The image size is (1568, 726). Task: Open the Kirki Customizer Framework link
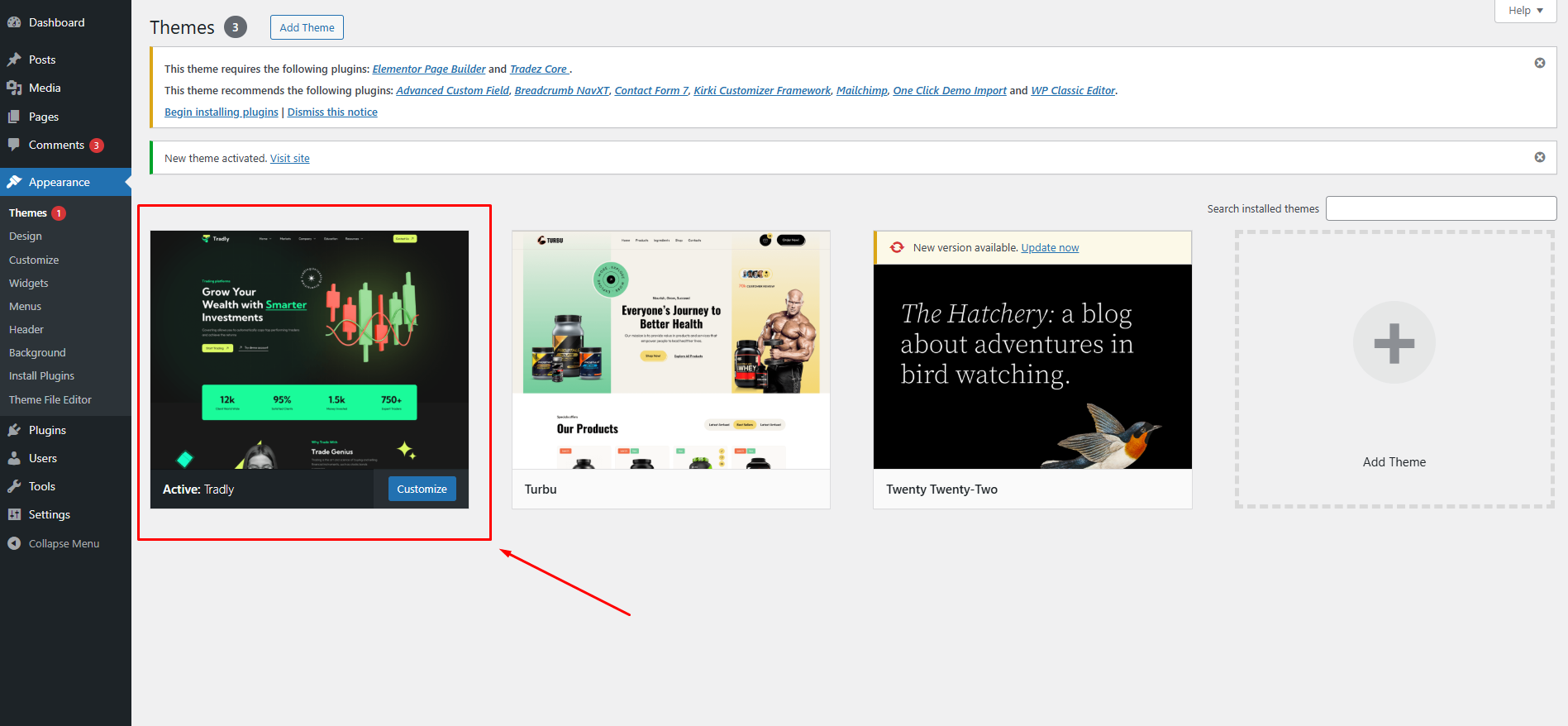pos(762,91)
